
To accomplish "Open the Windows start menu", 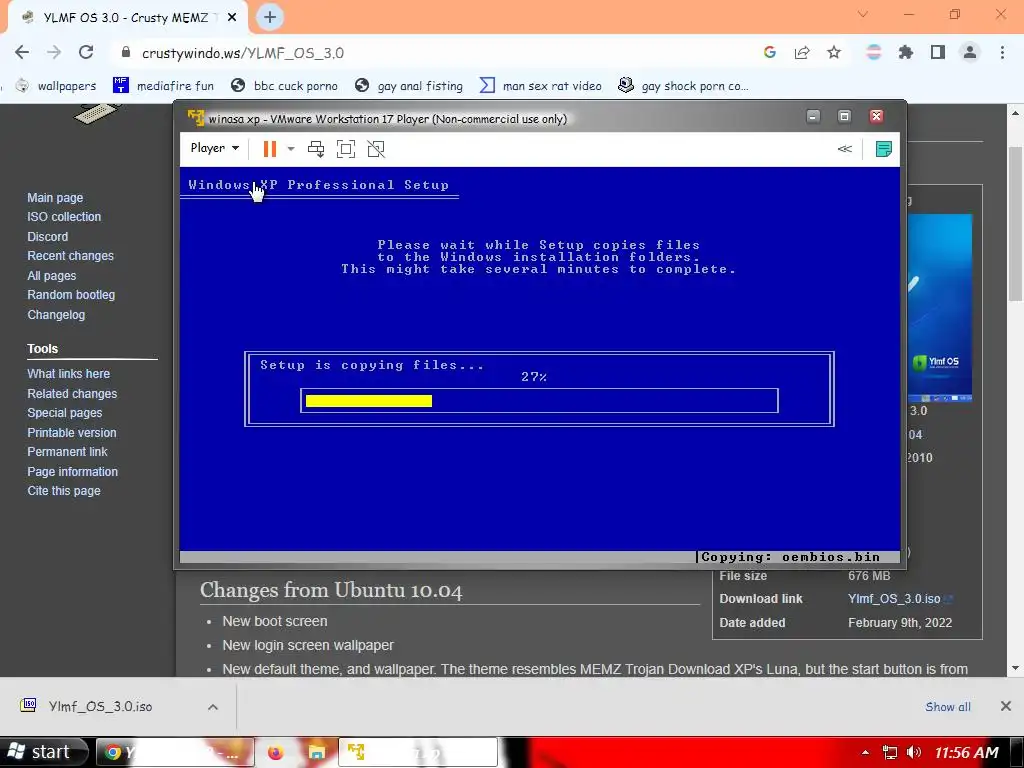I will 42,752.
